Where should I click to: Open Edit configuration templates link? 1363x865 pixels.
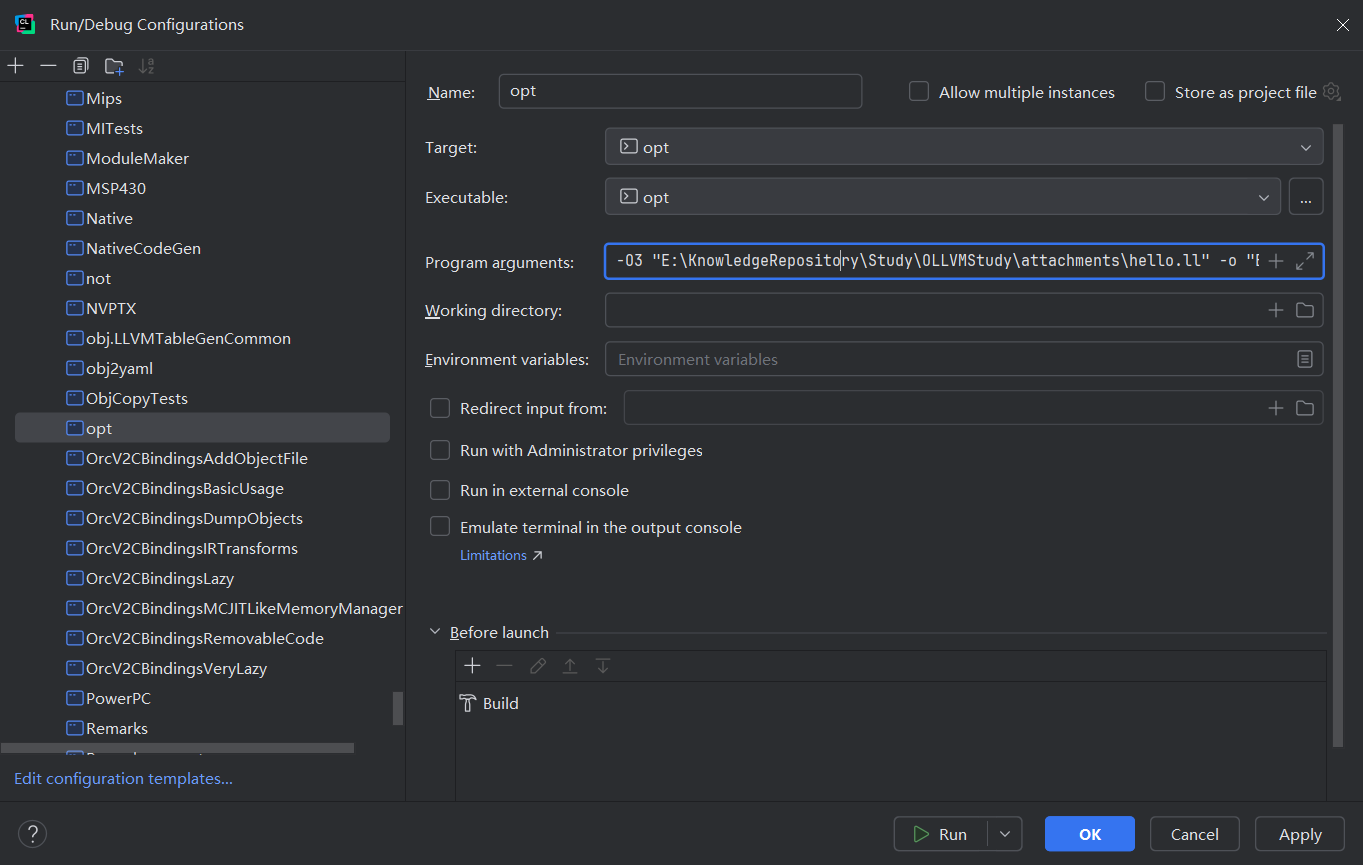point(123,778)
